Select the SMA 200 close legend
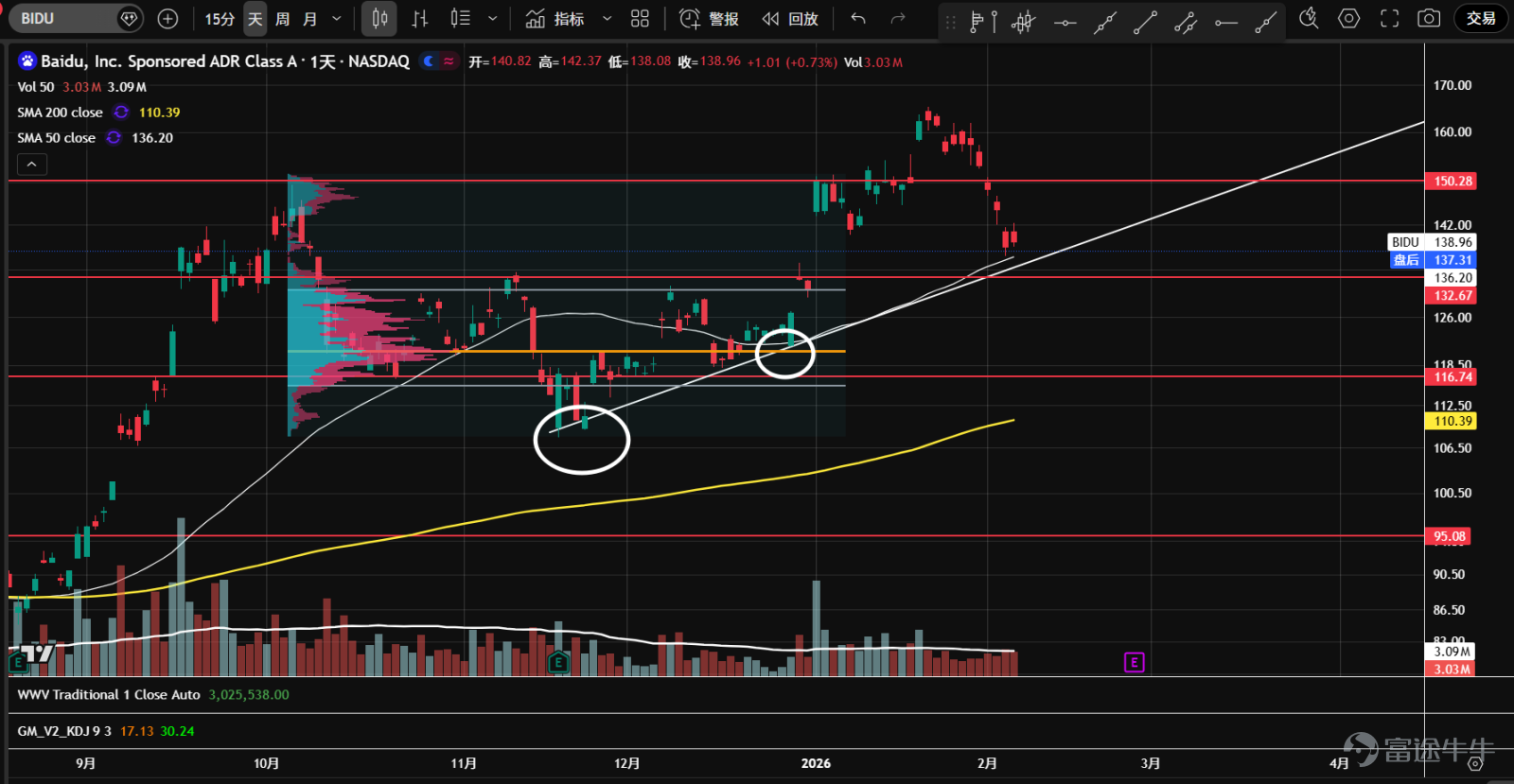This screenshot has height=784, width=1514. pyautogui.click(x=60, y=113)
